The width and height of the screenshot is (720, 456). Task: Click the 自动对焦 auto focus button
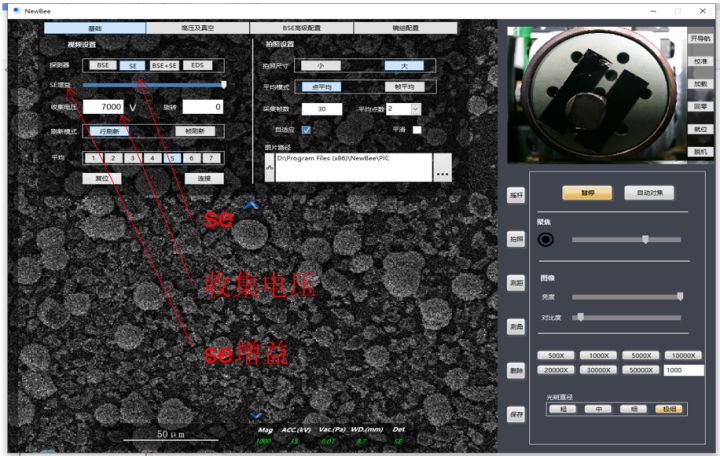pos(649,192)
